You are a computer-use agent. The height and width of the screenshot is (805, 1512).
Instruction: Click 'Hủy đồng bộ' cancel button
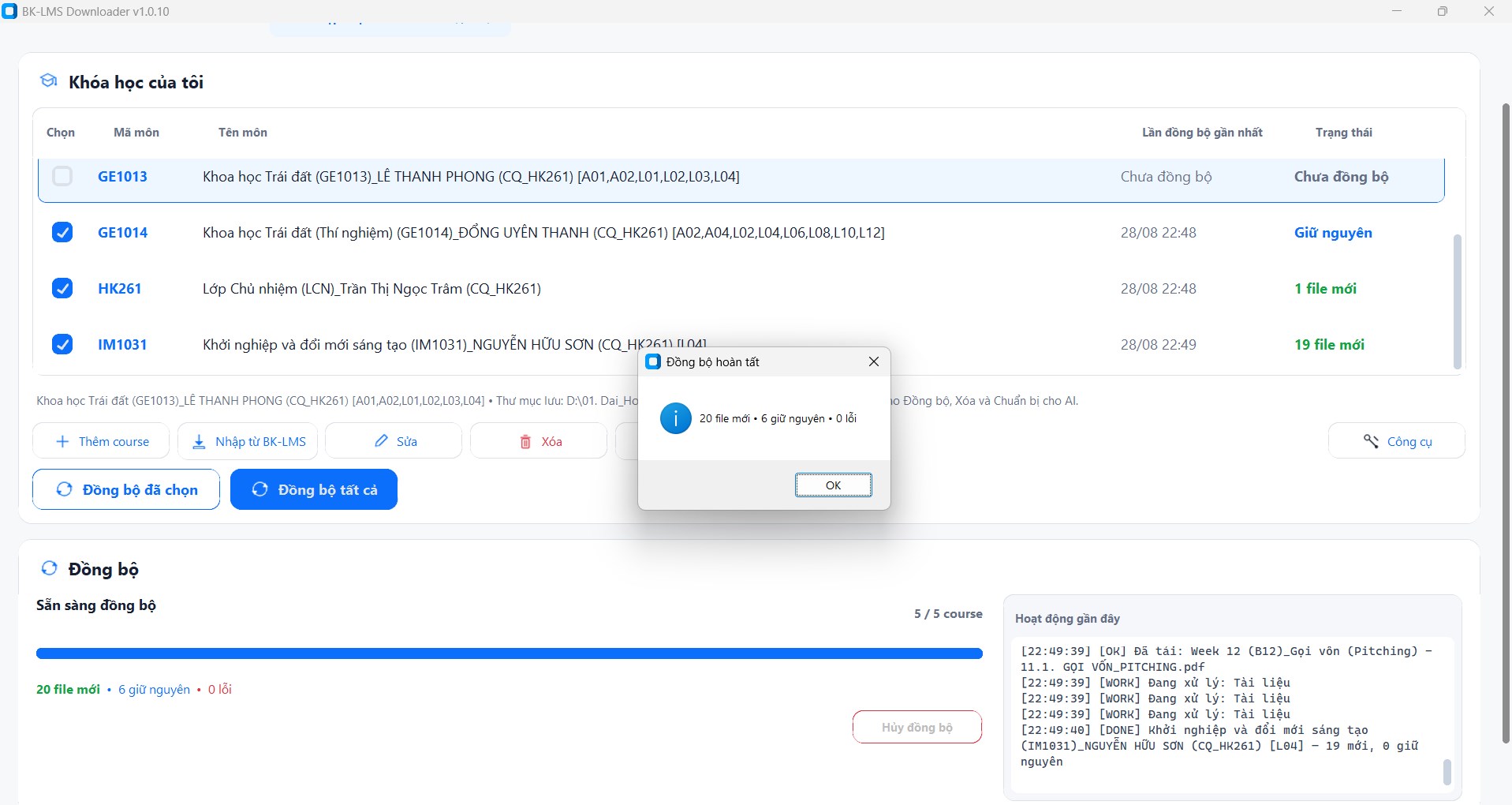(x=917, y=727)
